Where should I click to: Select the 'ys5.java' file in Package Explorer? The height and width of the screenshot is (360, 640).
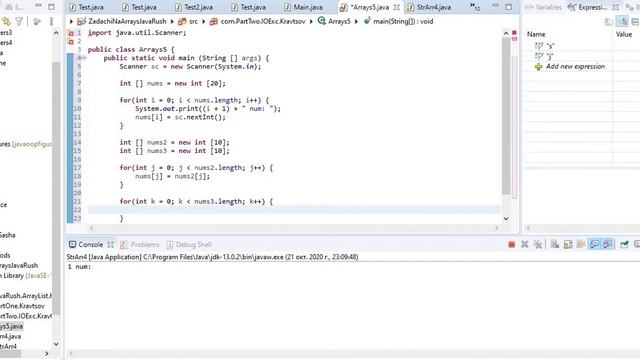point(11,326)
